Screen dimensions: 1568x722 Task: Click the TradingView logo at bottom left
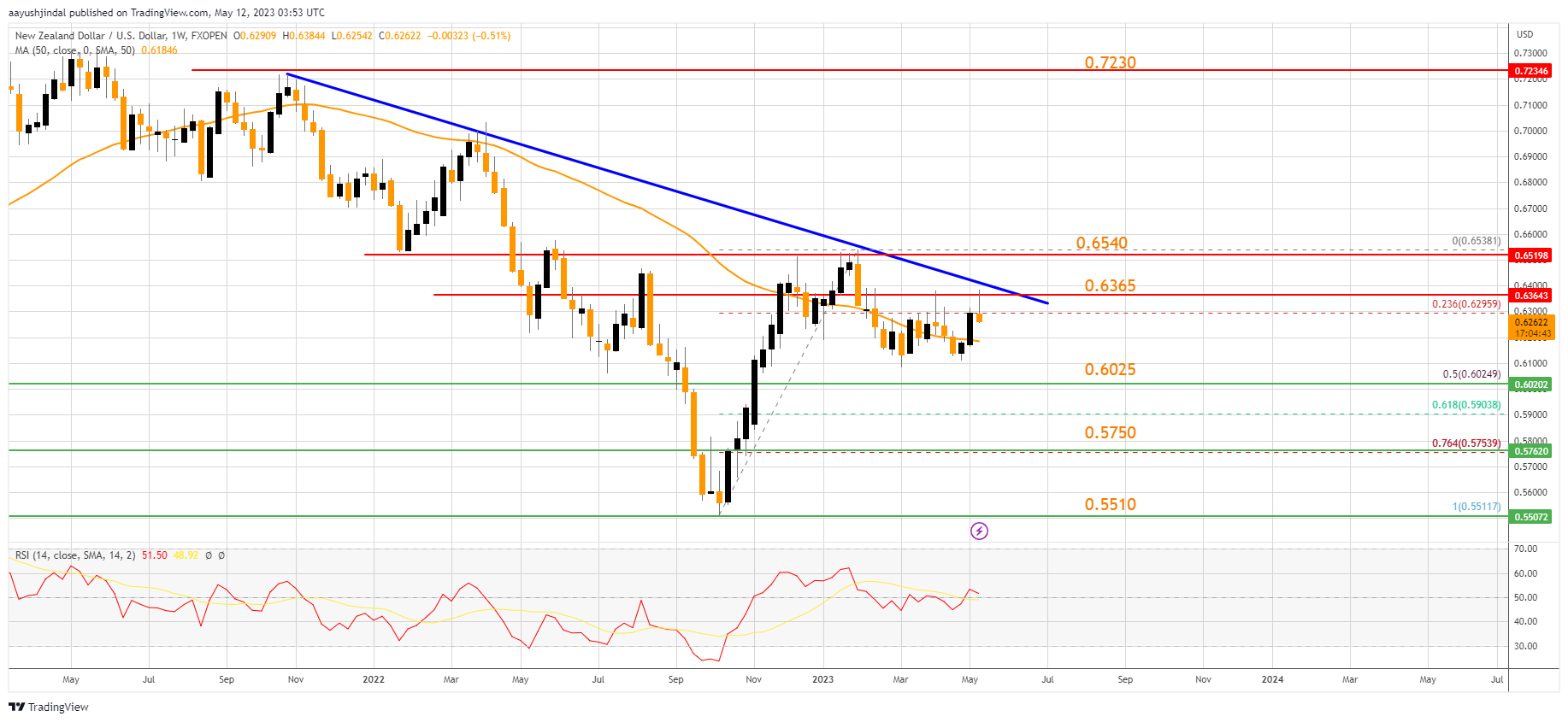[x=49, y=707]
